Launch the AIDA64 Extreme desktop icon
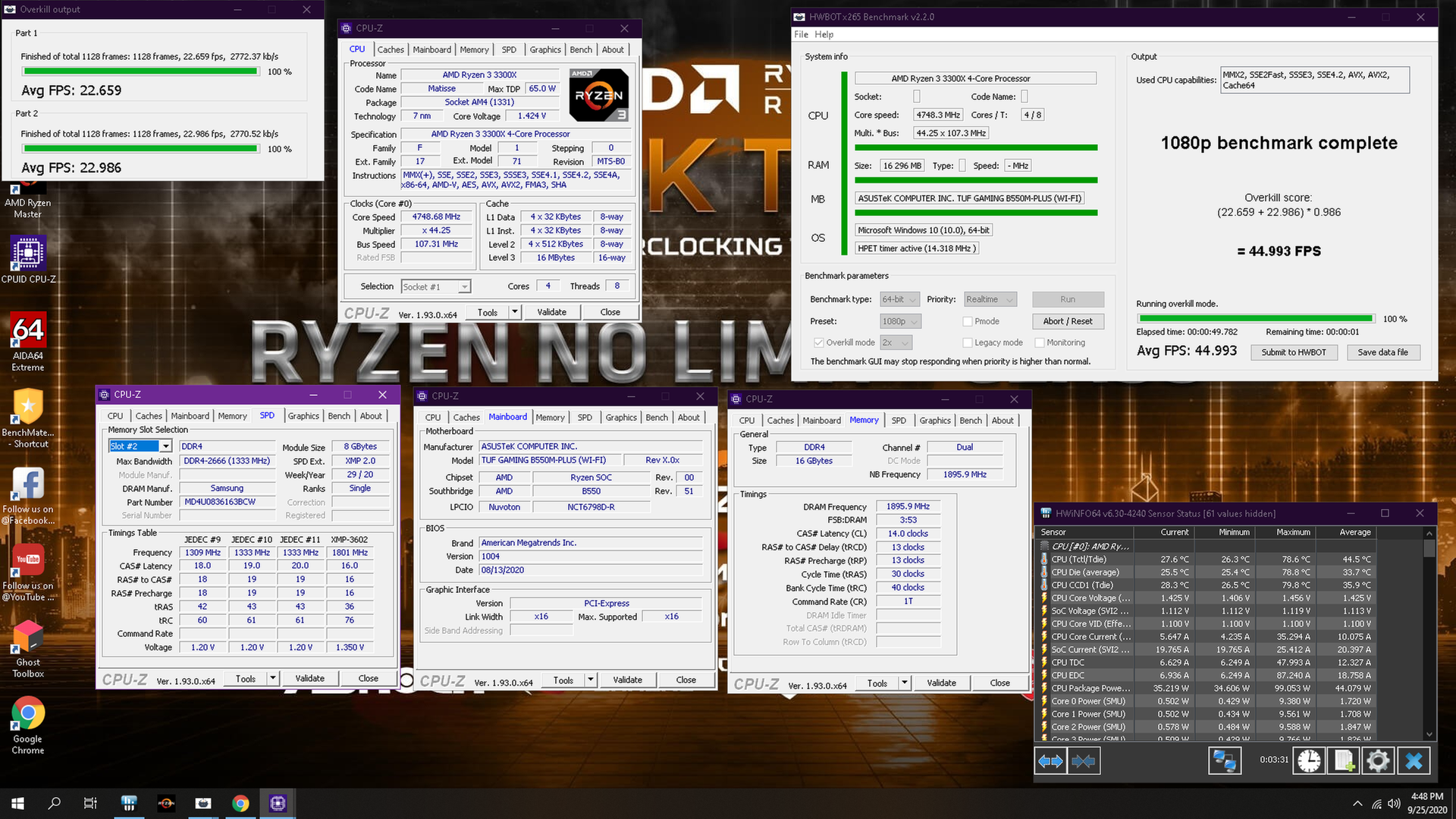 [x=28, y=342]
